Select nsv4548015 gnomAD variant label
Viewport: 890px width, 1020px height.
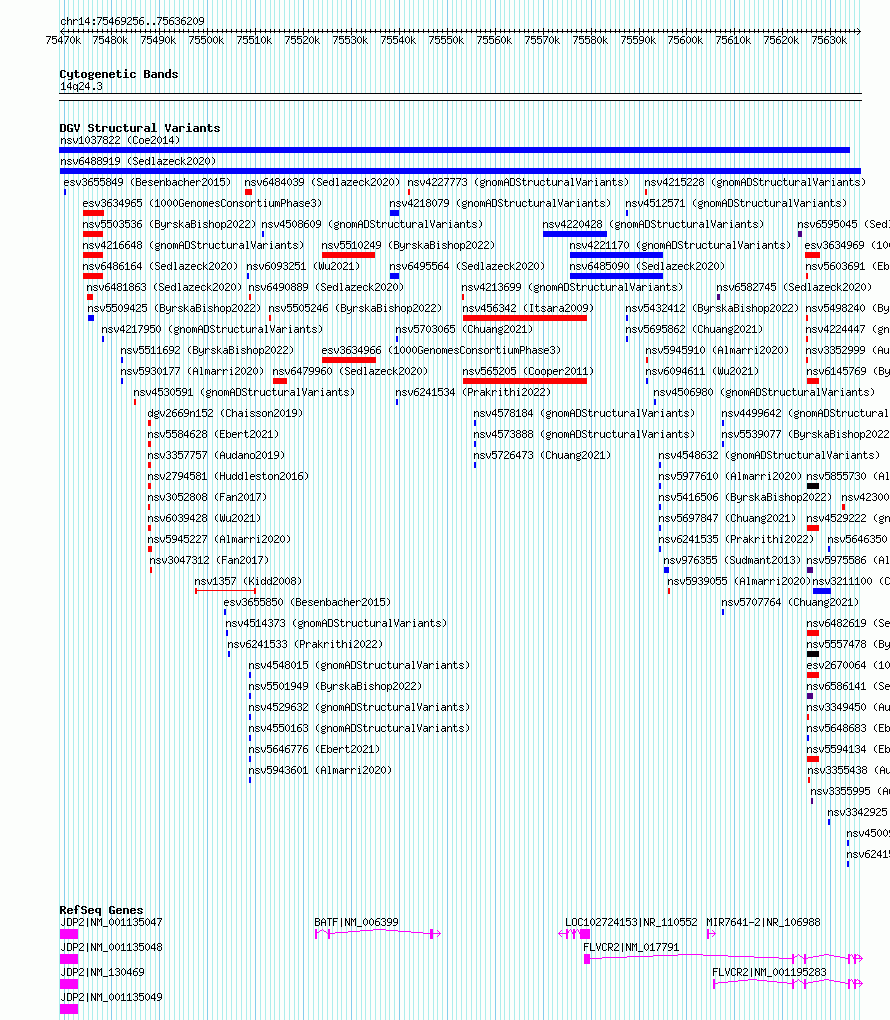(x=359, y=665)
